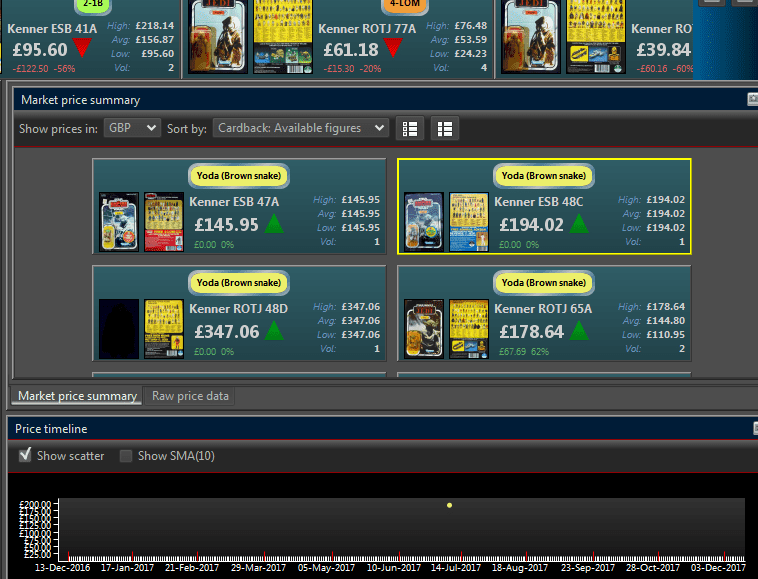Click the red down arrow on ROTJ 77A
Screen dimensions: 758x579
tap(393, 48)
